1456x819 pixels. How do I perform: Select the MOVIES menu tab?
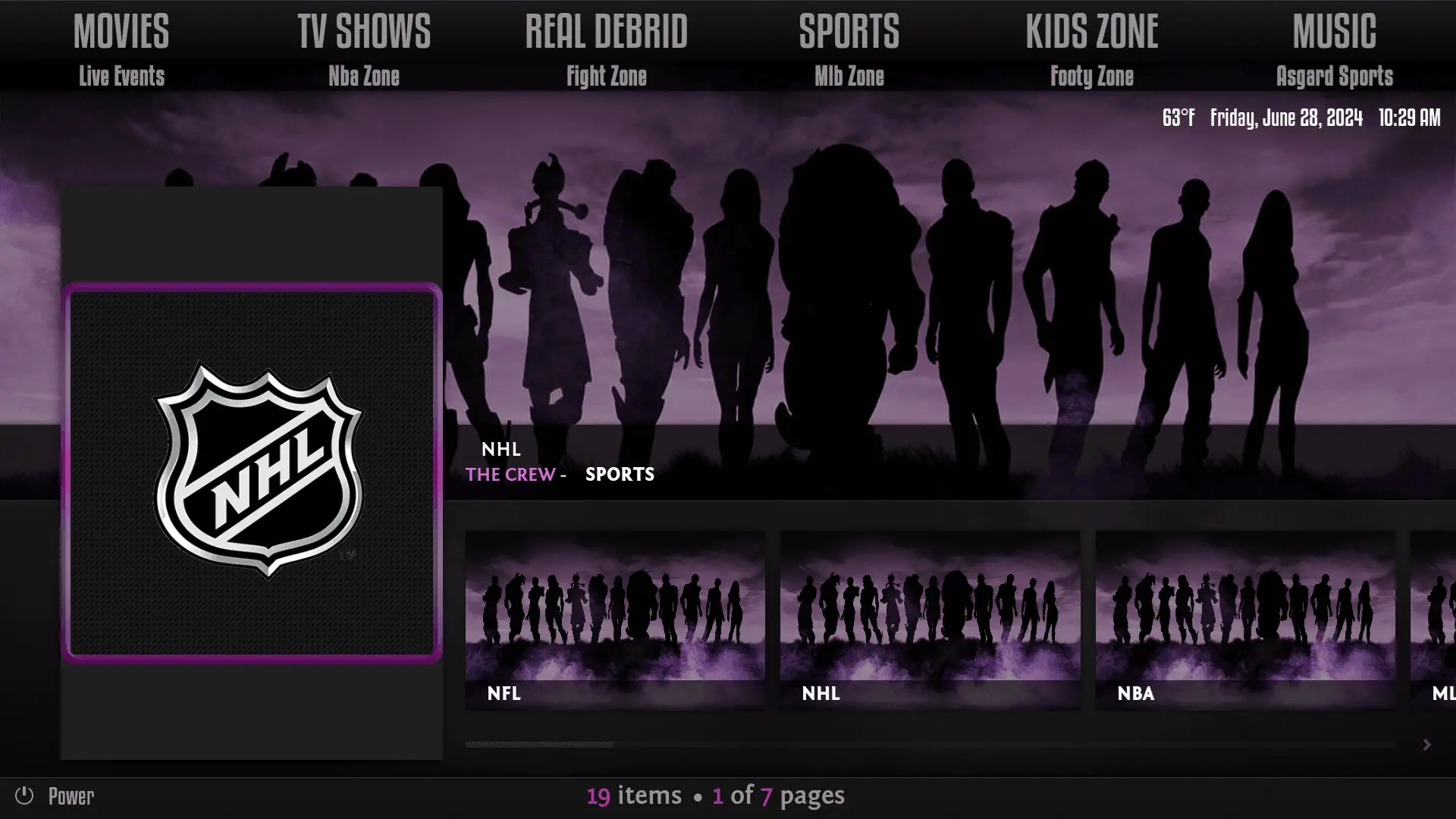tap(121, 29)
